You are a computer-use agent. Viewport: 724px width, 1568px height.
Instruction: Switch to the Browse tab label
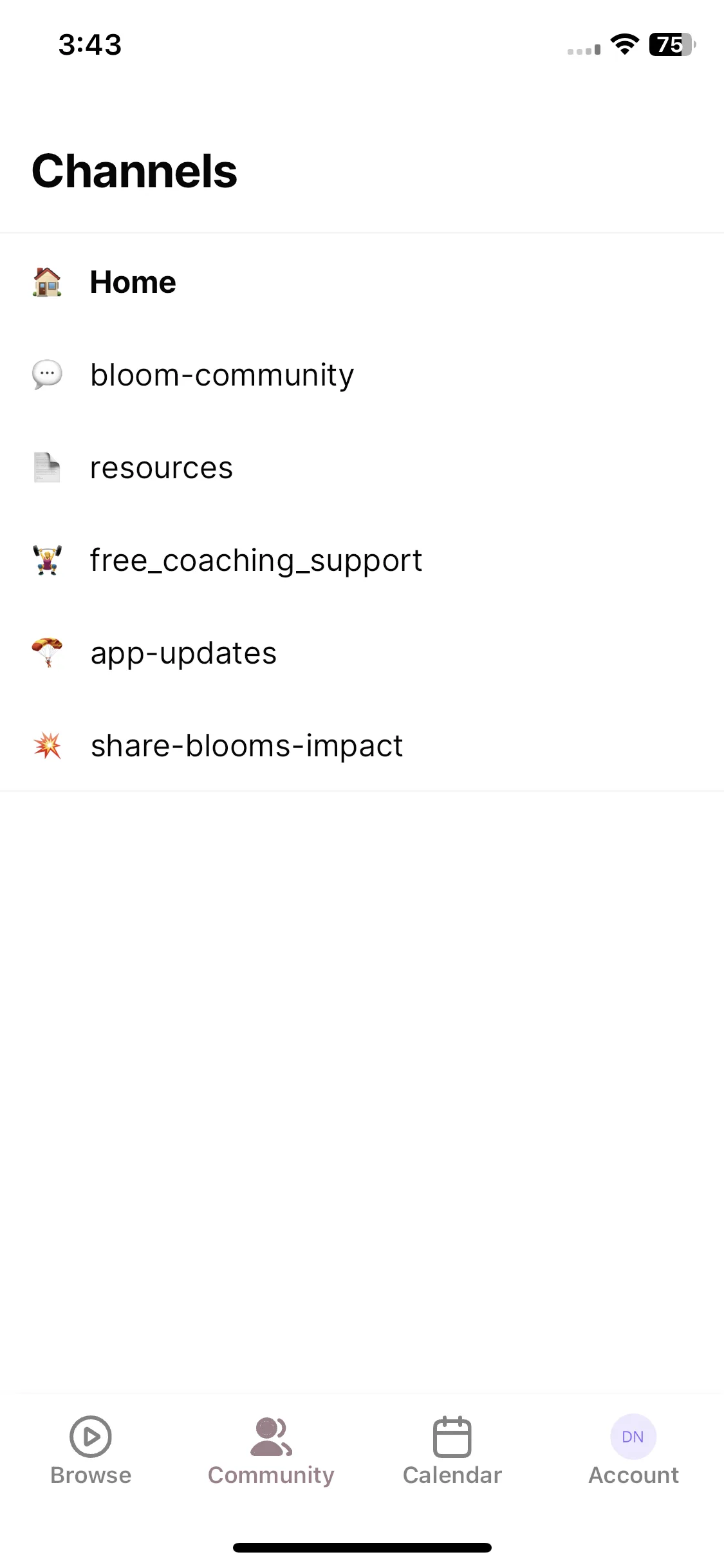91,1475
